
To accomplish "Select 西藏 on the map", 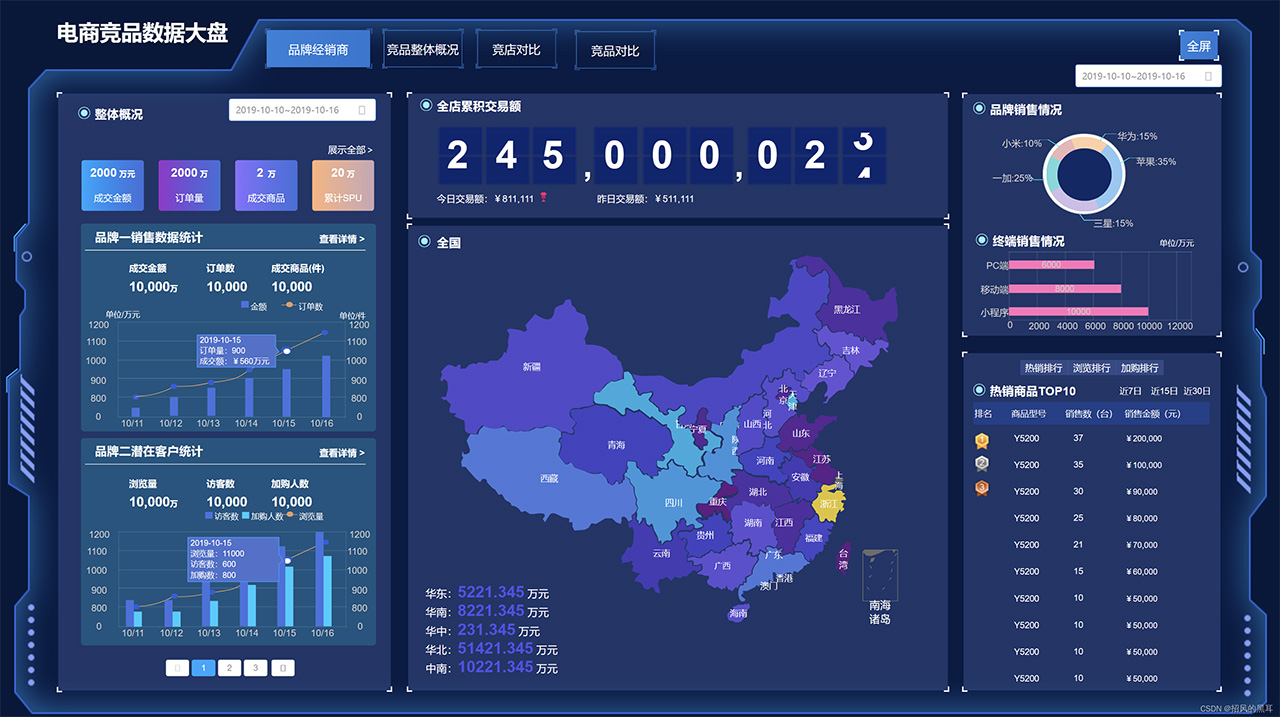I will click(549, 478).
